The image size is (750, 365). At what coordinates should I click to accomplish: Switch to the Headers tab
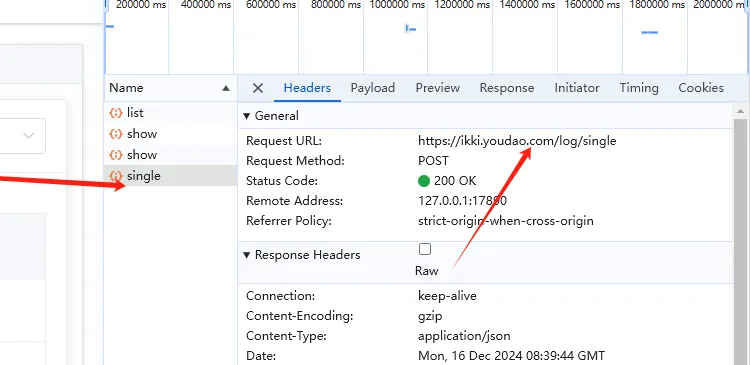pos(307,88)
